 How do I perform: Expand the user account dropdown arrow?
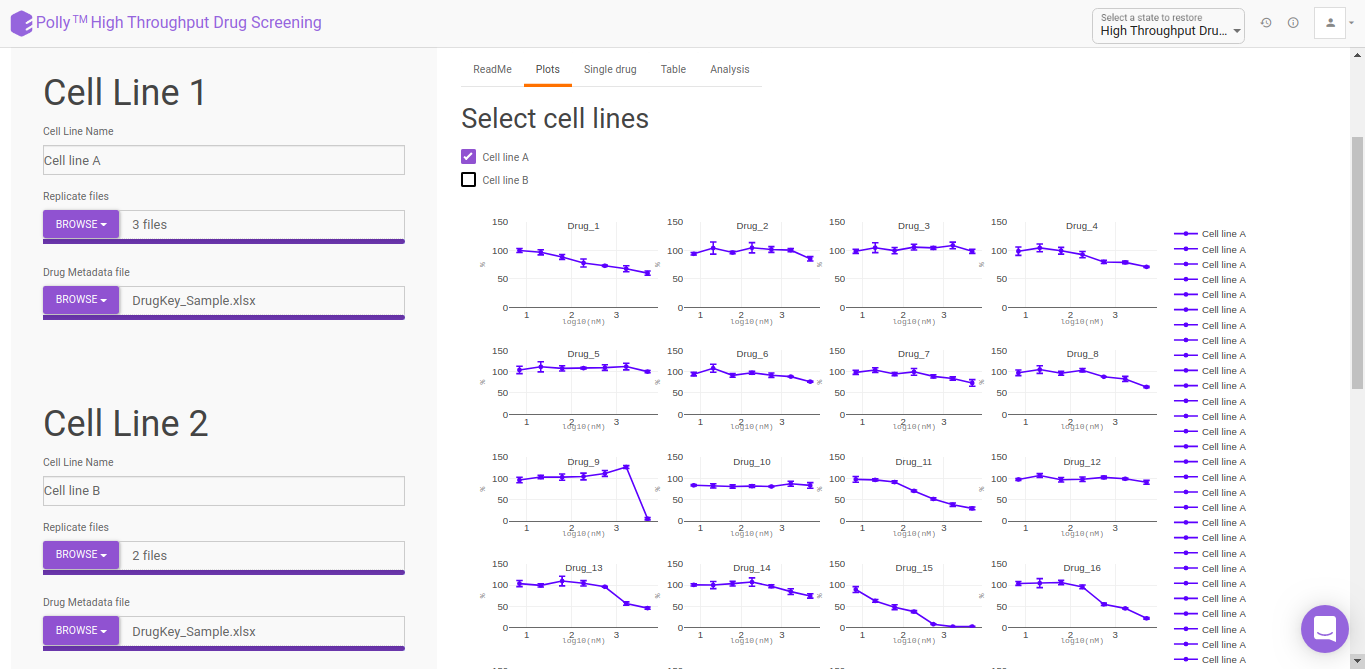pos(1352,23)
